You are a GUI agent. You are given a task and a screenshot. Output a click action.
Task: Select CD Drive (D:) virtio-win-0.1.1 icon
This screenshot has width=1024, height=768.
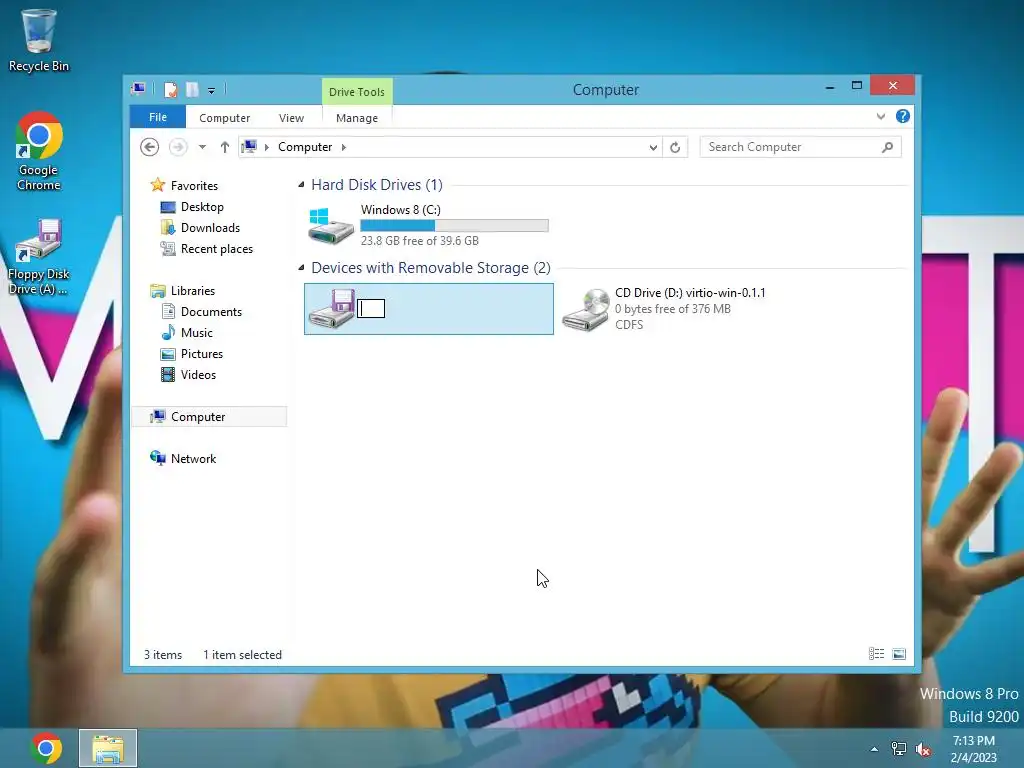(586, 309)
